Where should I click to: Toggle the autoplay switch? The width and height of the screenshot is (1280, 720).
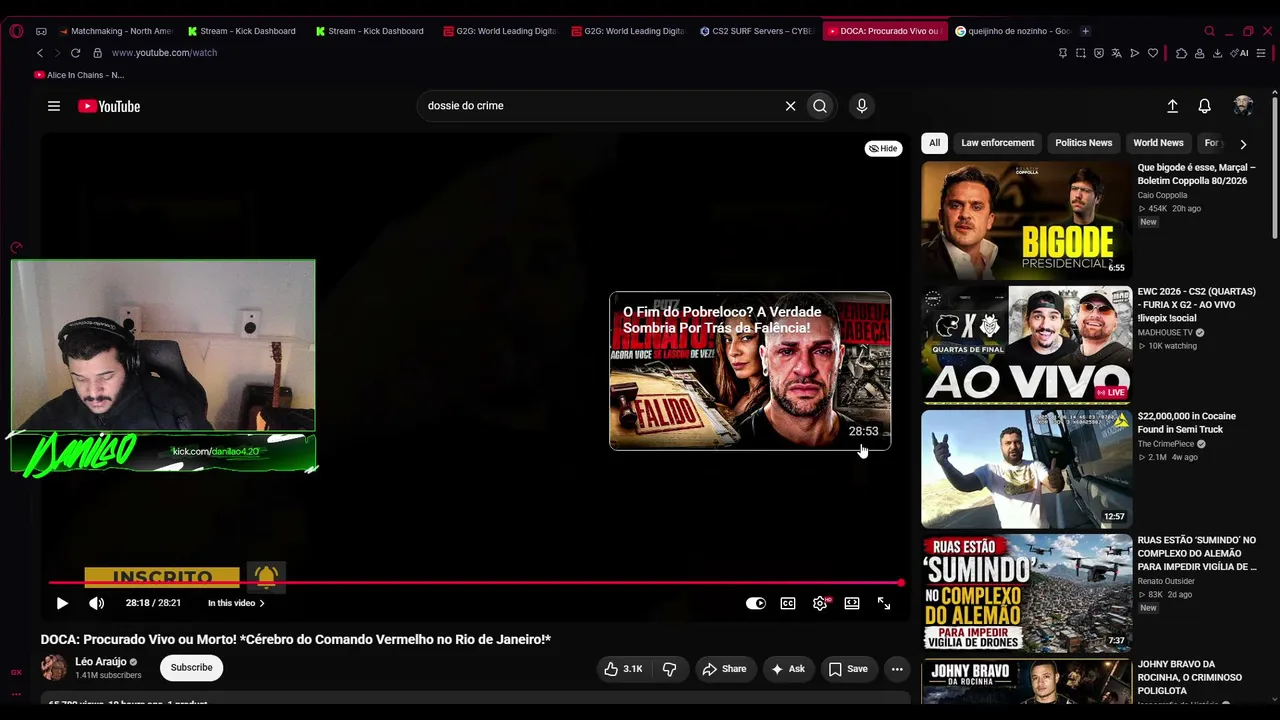[x=756, y=603]
